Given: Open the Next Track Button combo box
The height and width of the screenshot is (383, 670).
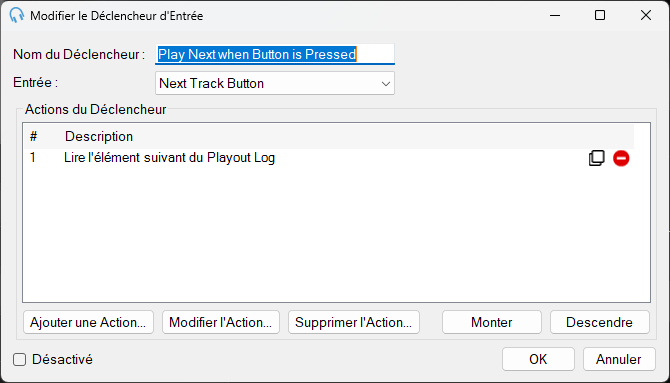Looking at the screenshot, I should [x=275, y=83].
